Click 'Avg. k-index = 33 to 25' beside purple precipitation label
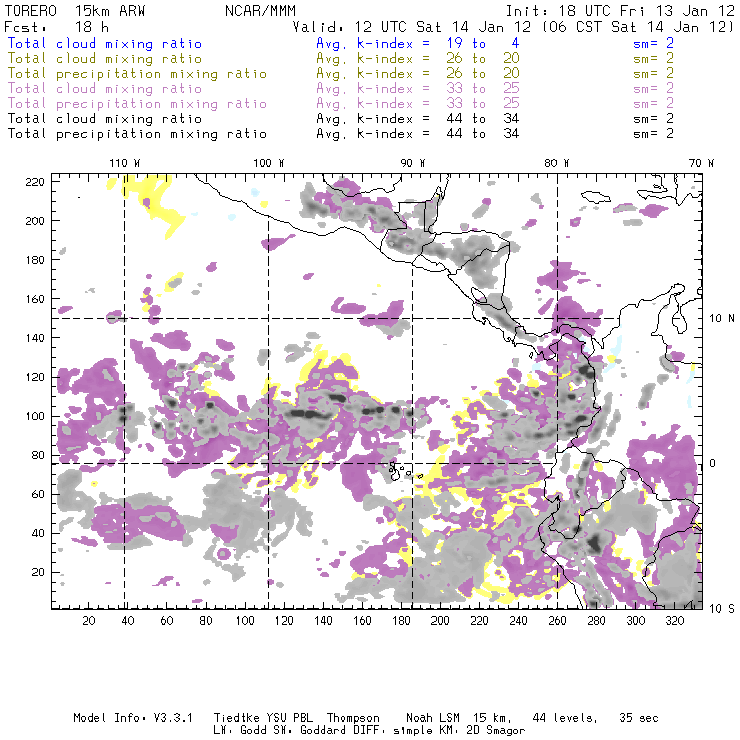This screenshot has width=740, height=740. point(418,104)
